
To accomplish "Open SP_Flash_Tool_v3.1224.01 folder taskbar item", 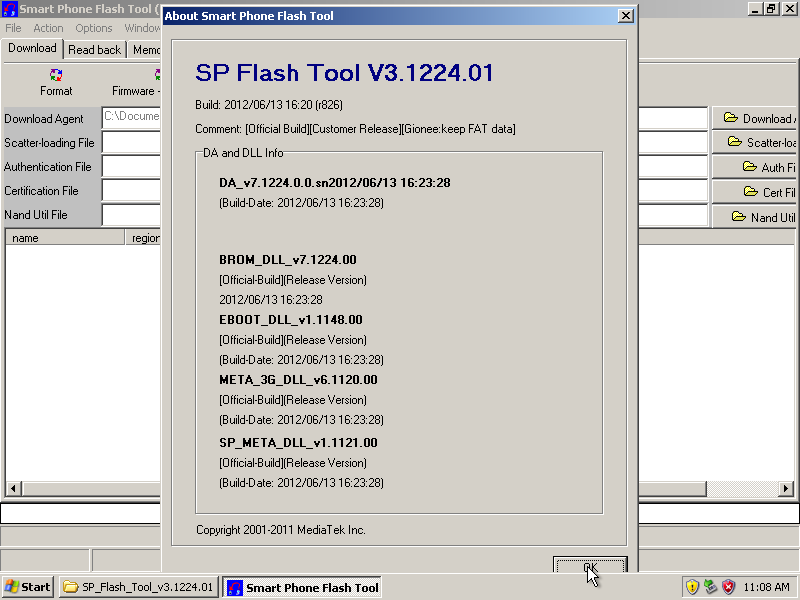I will coord(139,587).
